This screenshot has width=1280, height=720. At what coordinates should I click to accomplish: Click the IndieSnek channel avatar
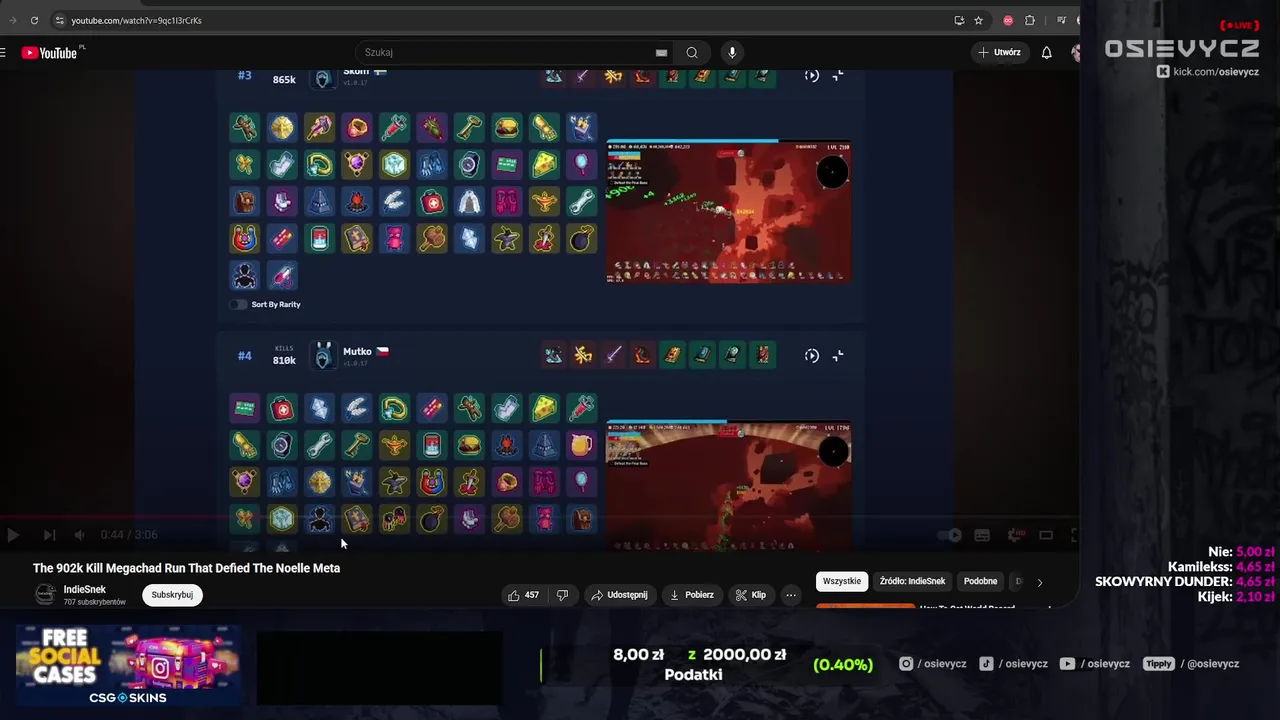pyautogui.click(x=45, y=595)
